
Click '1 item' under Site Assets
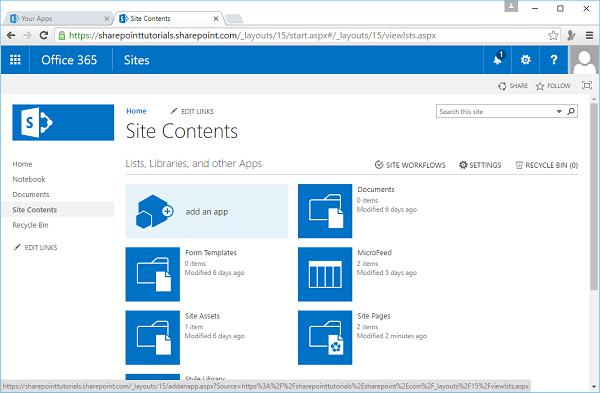click(194, 326)
